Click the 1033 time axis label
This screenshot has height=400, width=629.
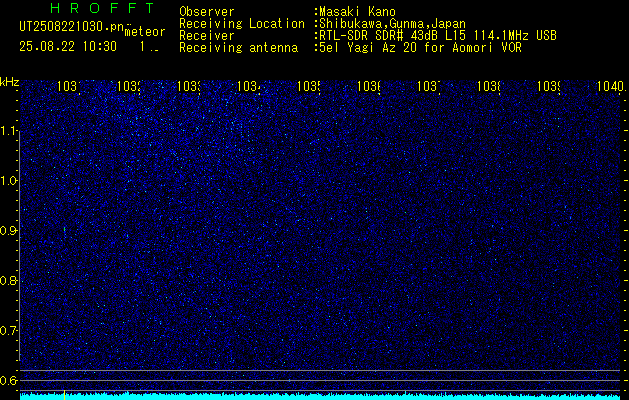(189, 86)
